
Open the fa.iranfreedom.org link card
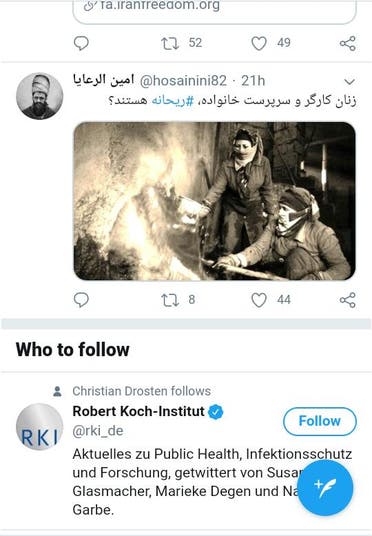215,10
